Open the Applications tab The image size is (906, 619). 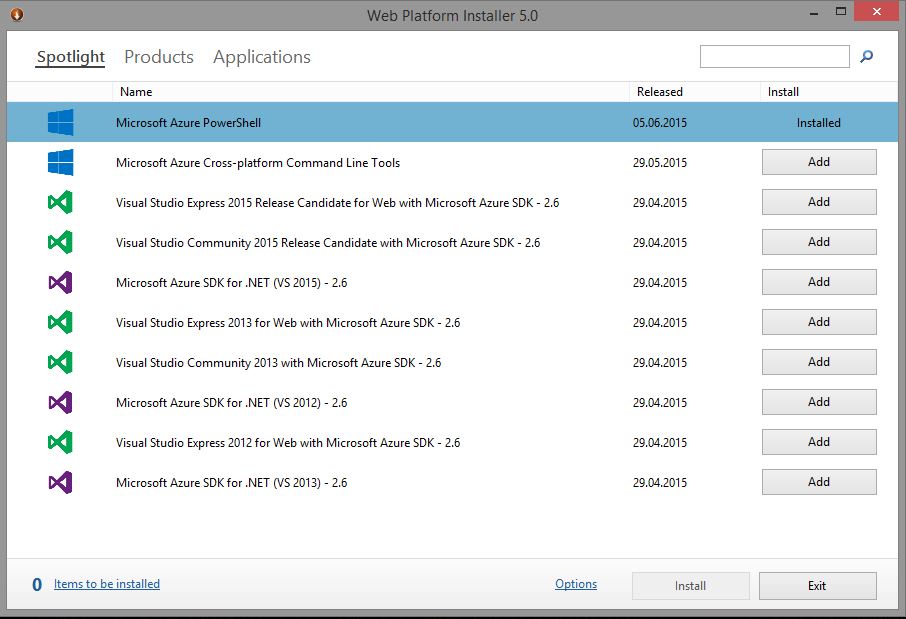coord(262,57)
